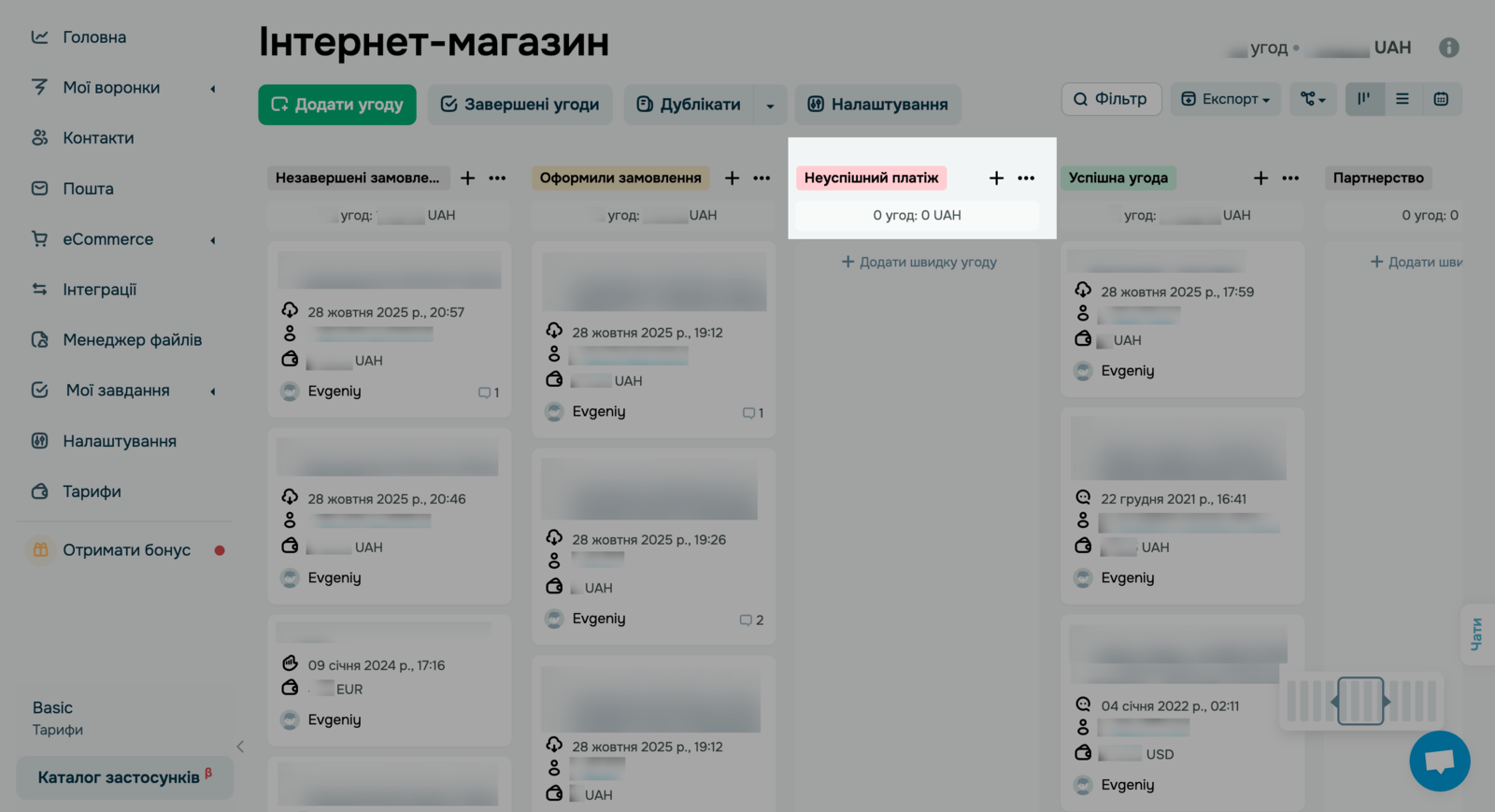Add deal to Неуспішний платіж column
This screenshot has width=1495, height=812.
point(996,178)
